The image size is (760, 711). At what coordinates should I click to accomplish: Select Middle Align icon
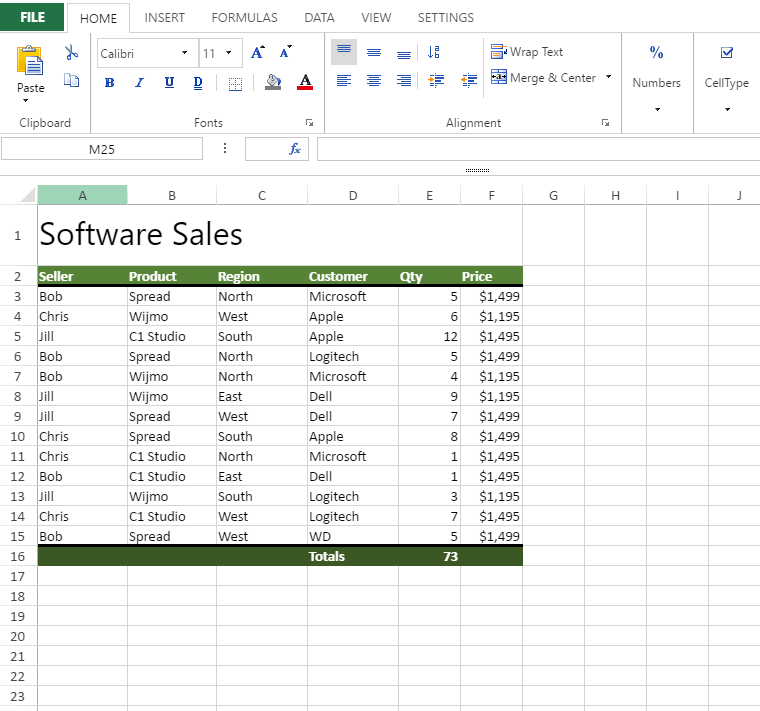point(374,52)
